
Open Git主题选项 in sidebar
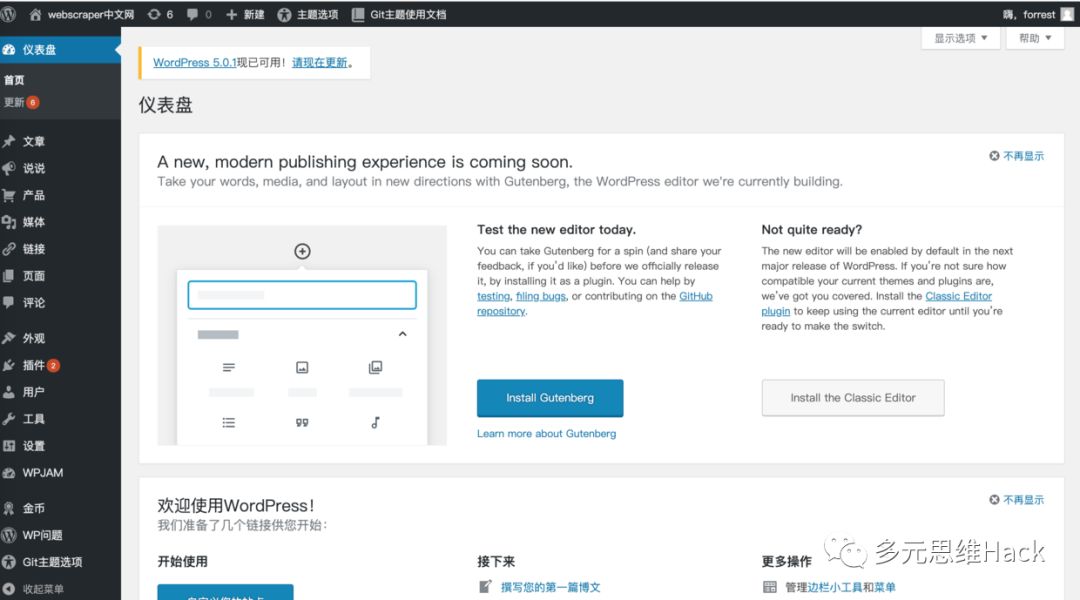[60, 562]
